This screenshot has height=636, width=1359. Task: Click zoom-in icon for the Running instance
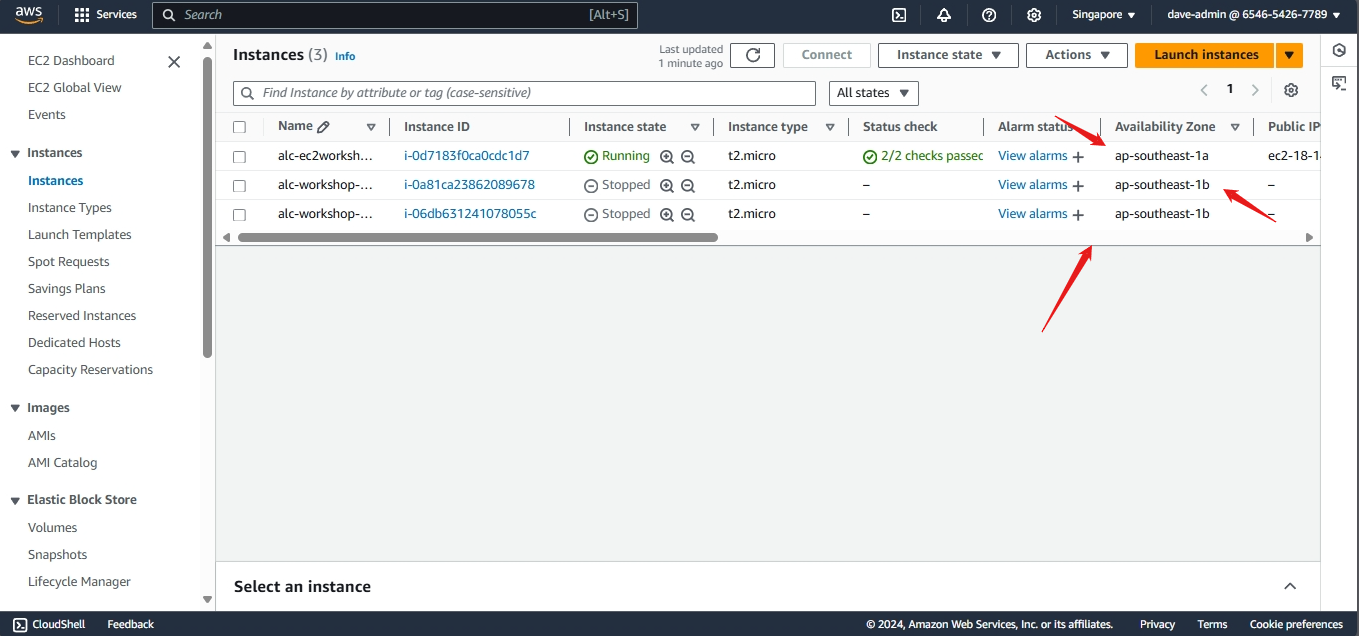tap(667, 157)
